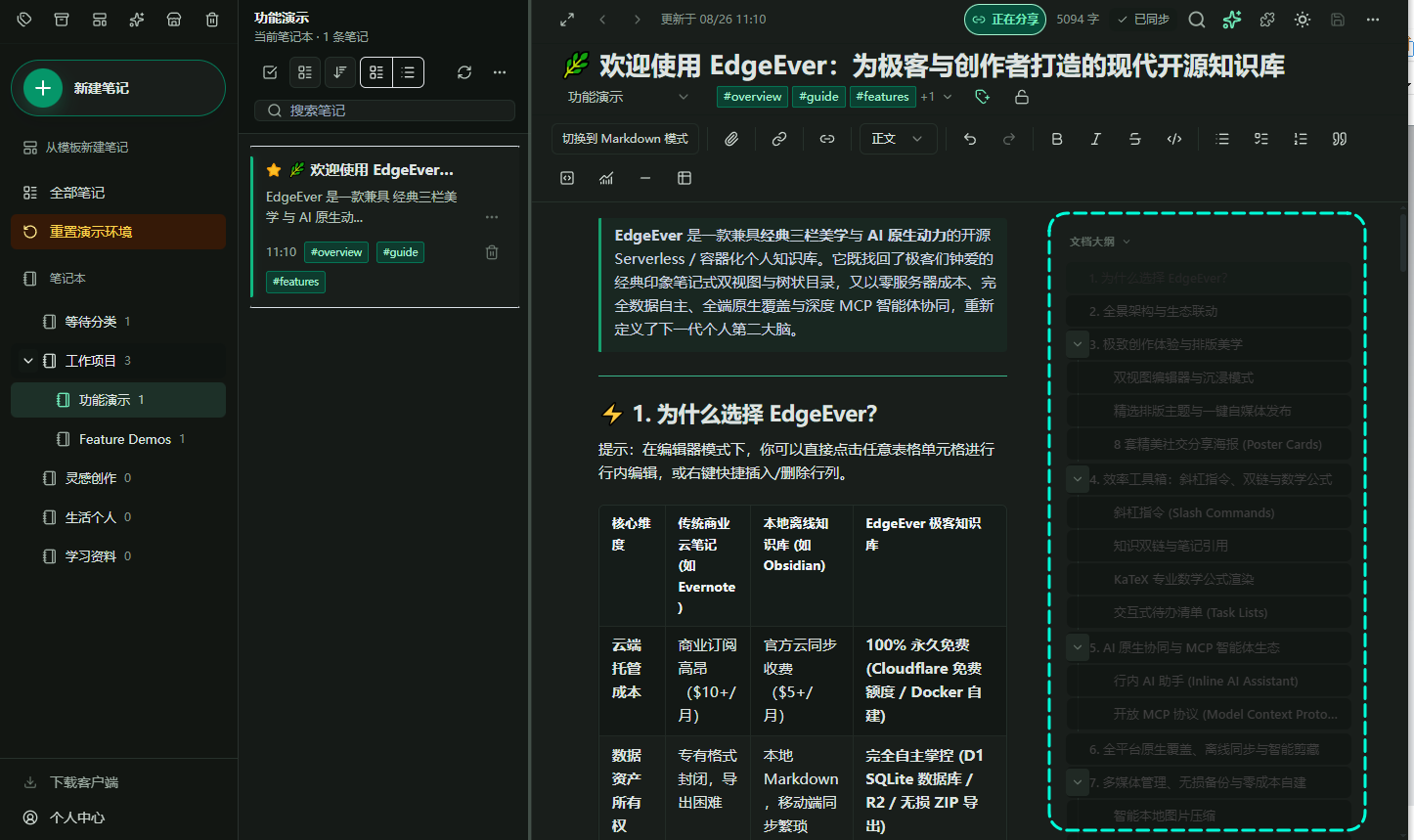Switch note list to card view
1414x840 pixels.
(376, 72)
